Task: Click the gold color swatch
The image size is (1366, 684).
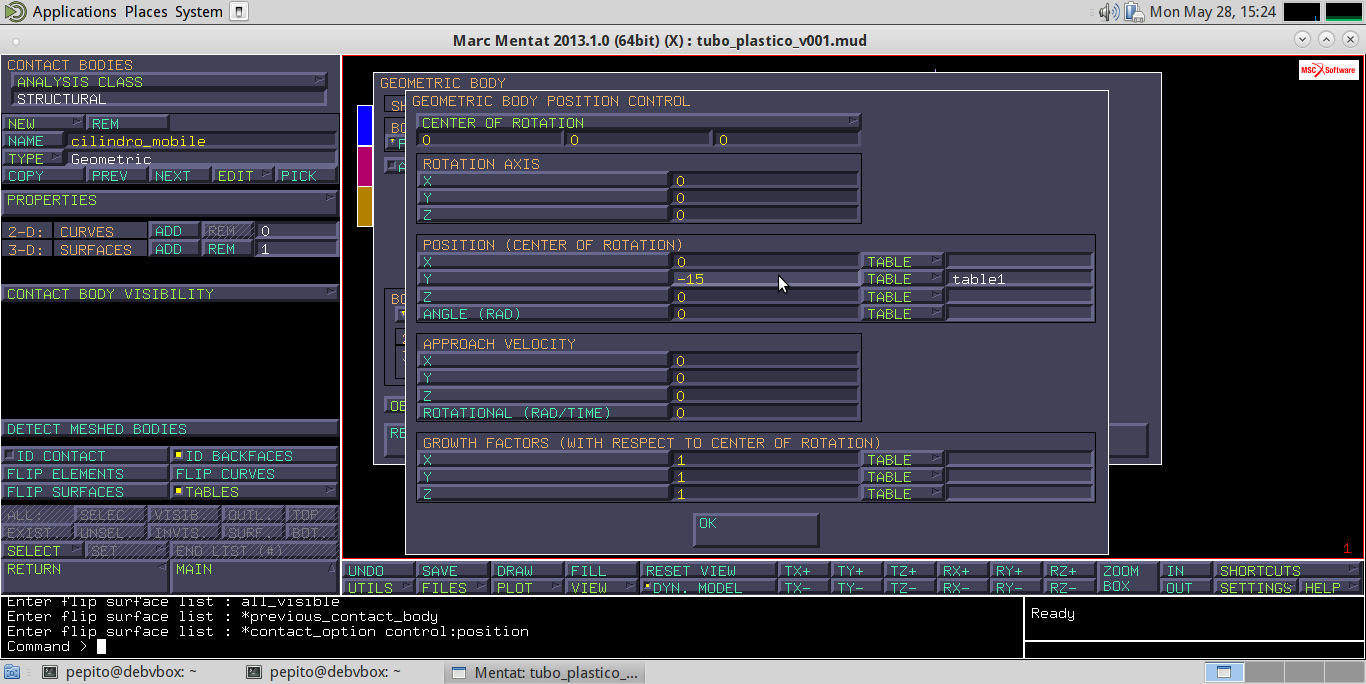Action: click(x=365, y=207)
